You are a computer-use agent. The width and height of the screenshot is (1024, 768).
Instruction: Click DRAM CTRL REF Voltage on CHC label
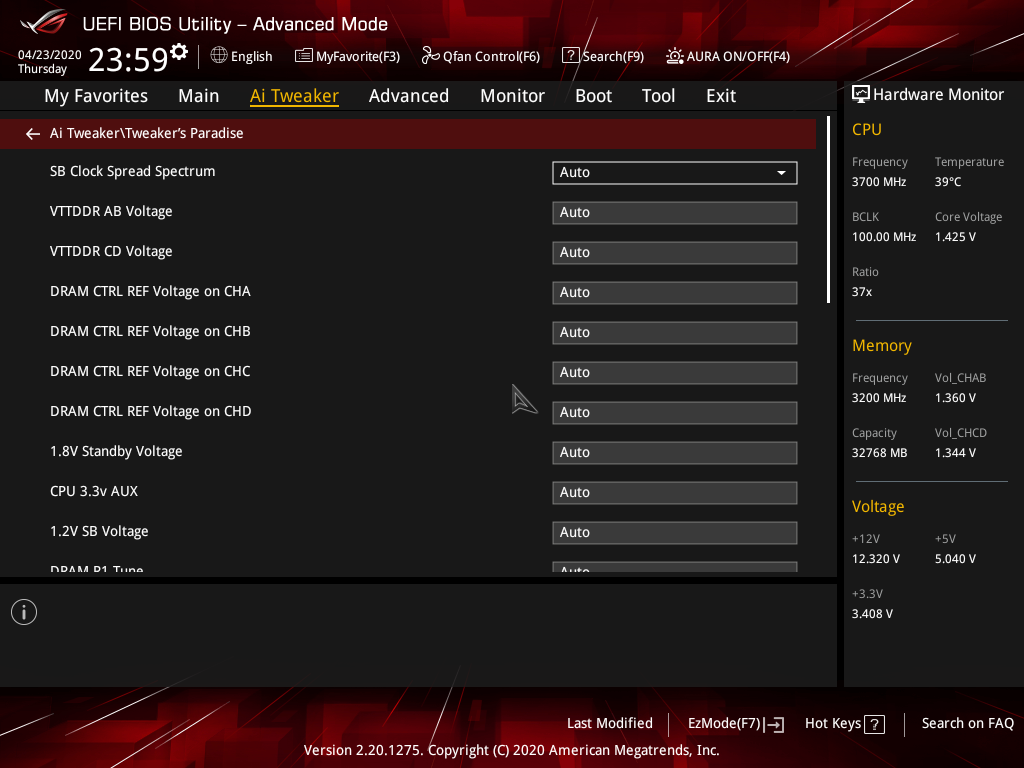tap(150, 372)
